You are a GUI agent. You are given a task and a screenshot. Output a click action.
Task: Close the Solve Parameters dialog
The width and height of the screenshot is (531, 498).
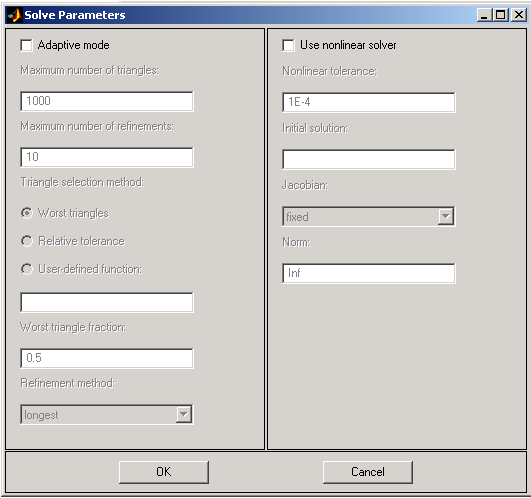(518, 15)
